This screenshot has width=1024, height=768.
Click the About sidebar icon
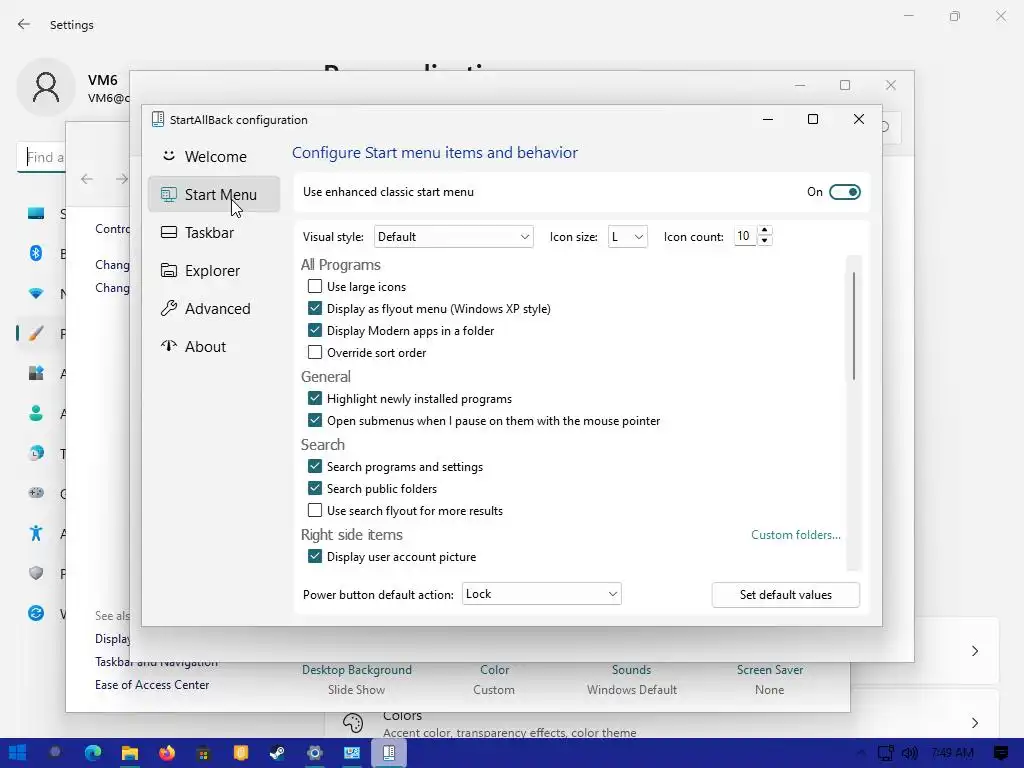[x=168, y=346]
